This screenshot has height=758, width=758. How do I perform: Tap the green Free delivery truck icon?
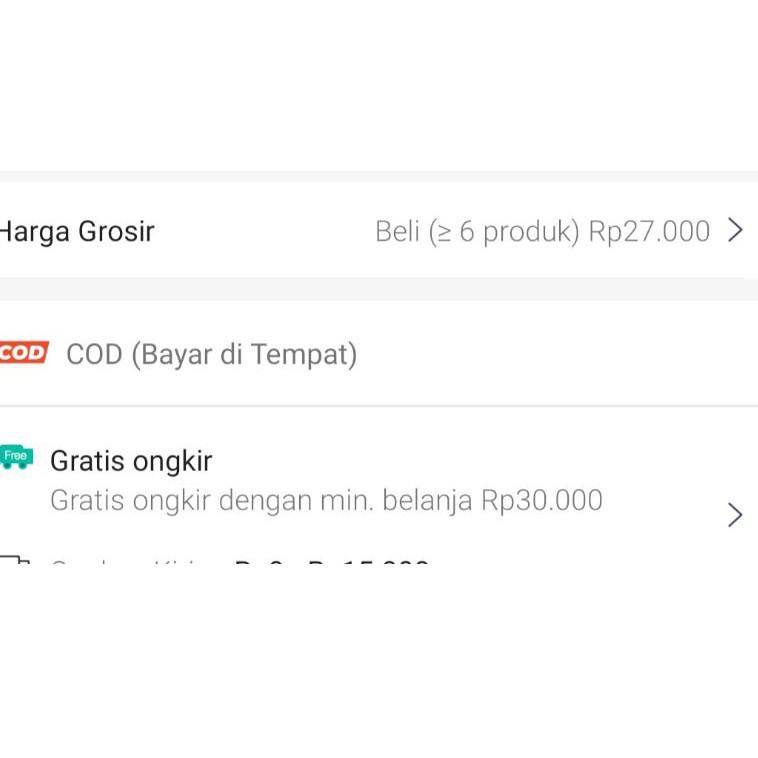(16, 457)
